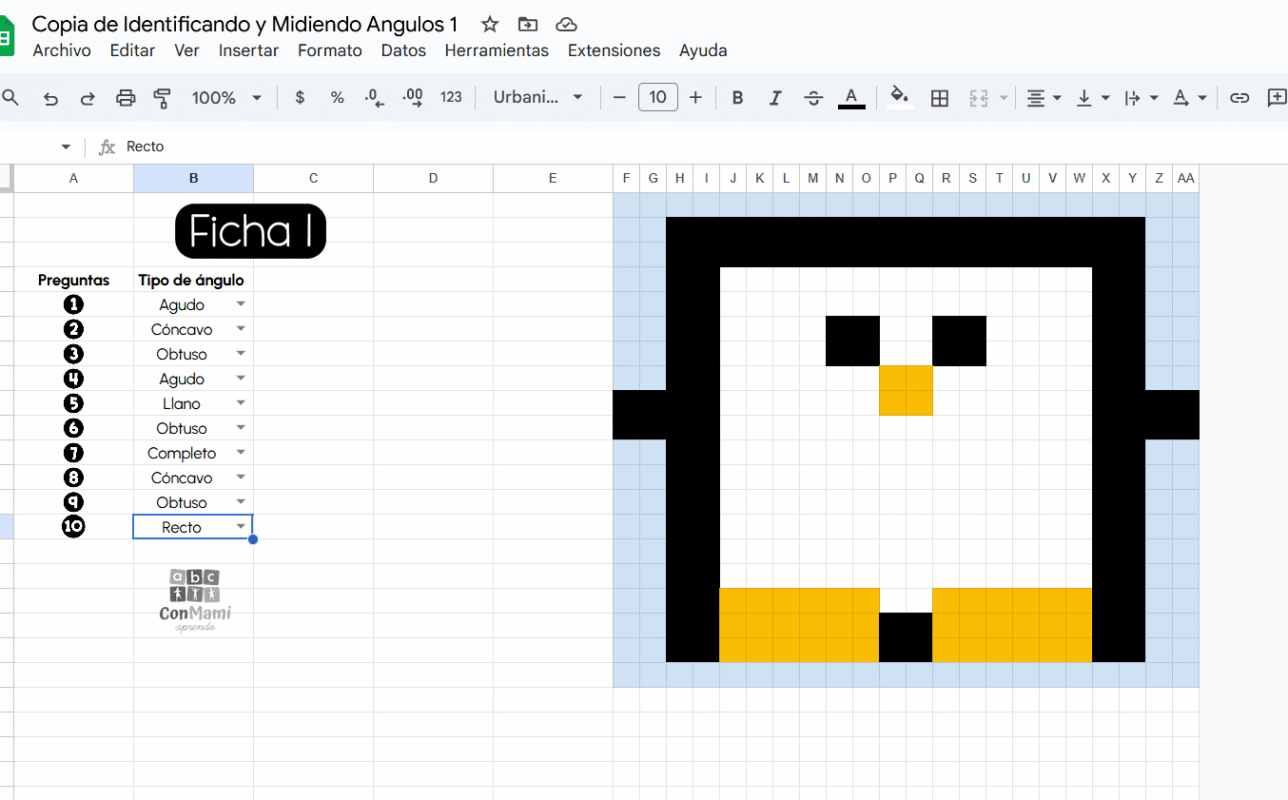Open the Urbanist font family dropdown
This screenshot has width=1288, height=800.
click(537, 98)
